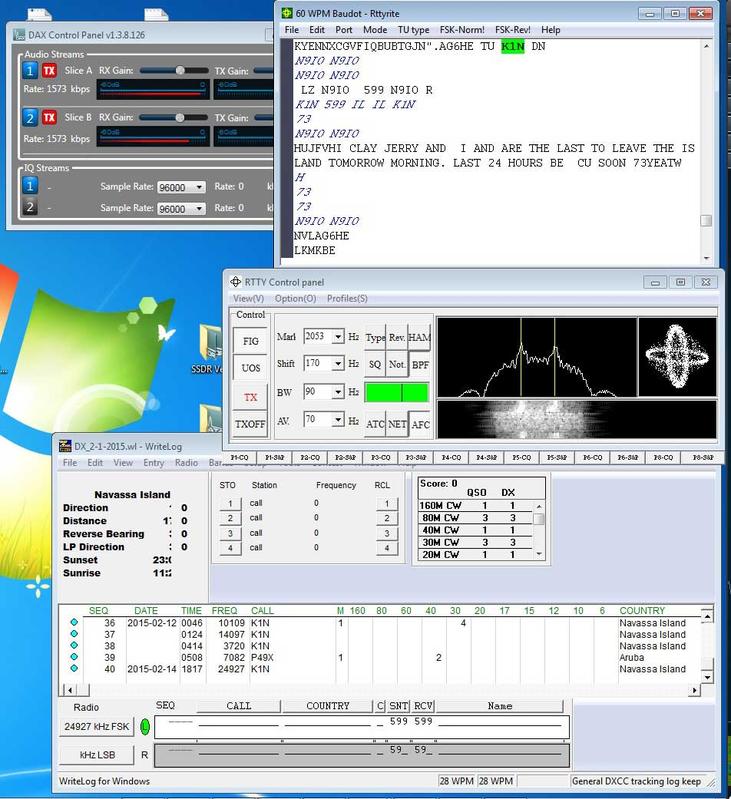The width and height of the screenshot is (731, 799).
Task: Click the TXOFF button
Action: (250, 424)
